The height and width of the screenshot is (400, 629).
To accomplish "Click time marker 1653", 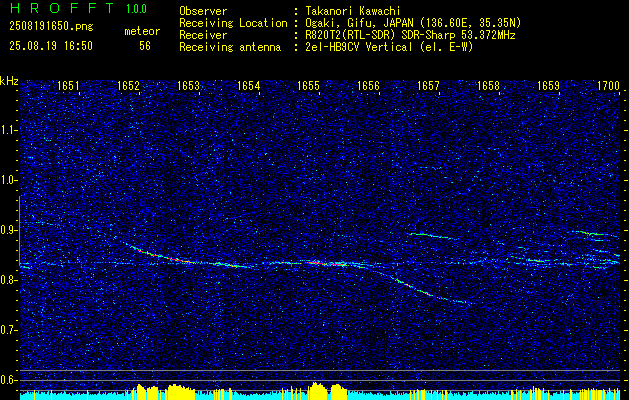I will 188,85.
